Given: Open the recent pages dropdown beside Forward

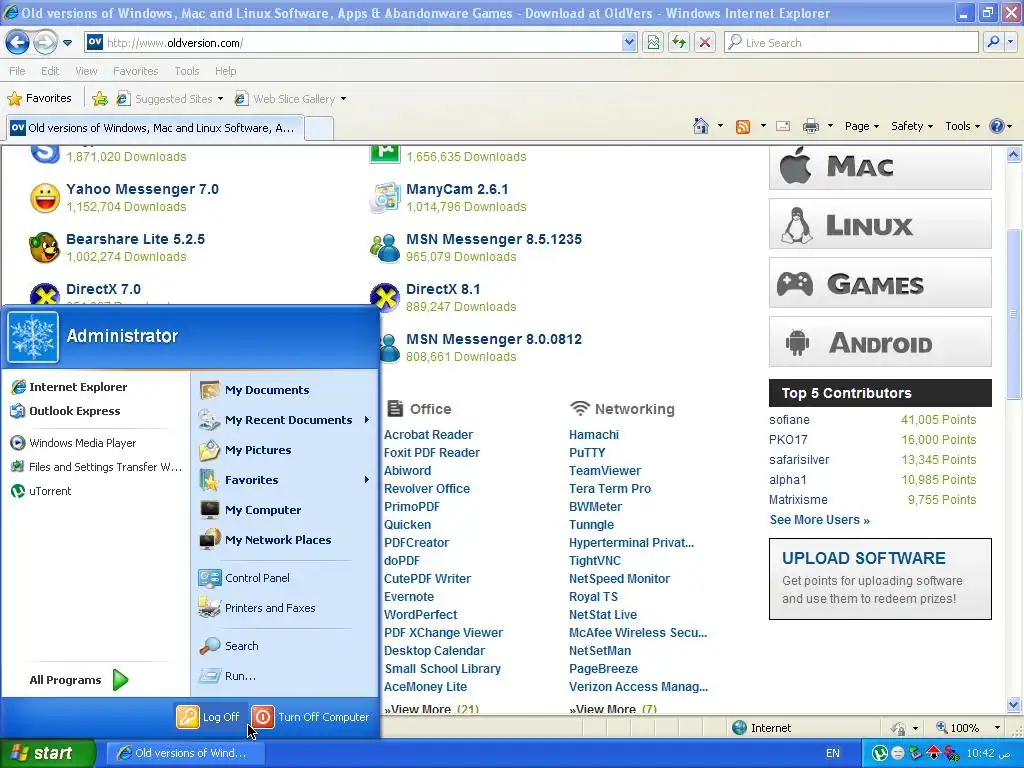Looking at the screenshot, I should (67, 43).
